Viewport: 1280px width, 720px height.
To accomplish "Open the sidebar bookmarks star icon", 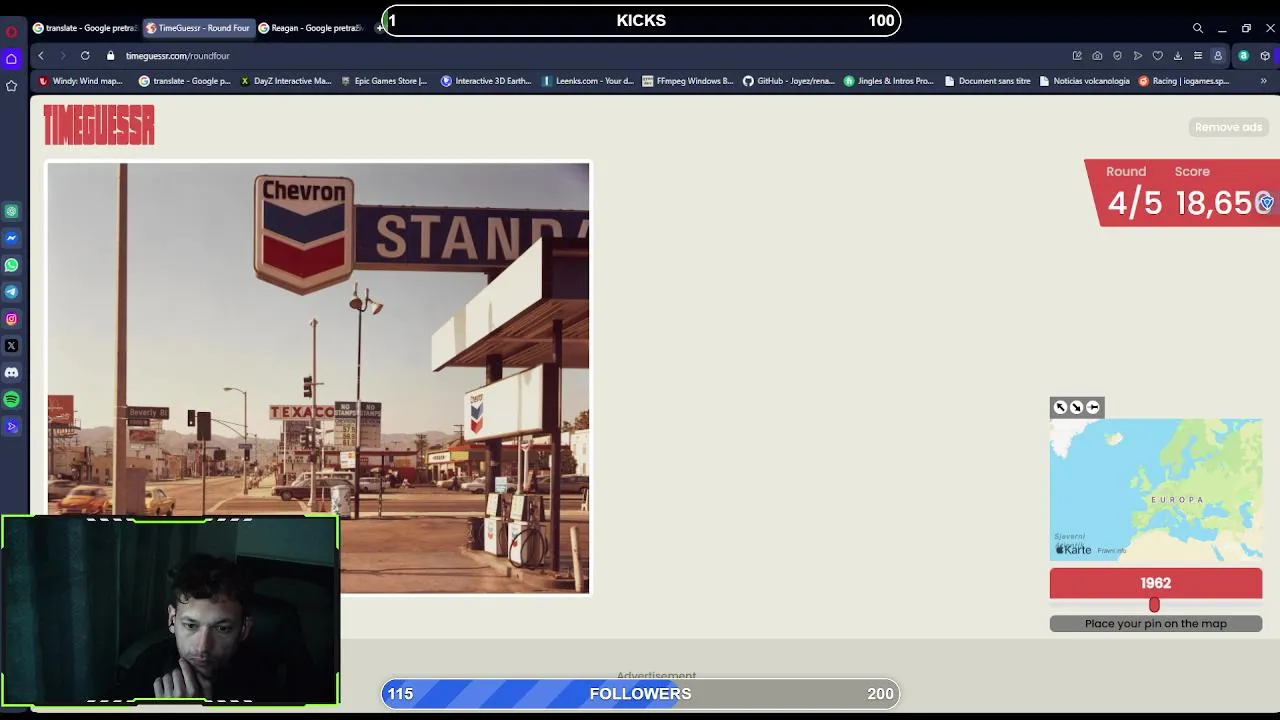I will [x=12, y=86].
